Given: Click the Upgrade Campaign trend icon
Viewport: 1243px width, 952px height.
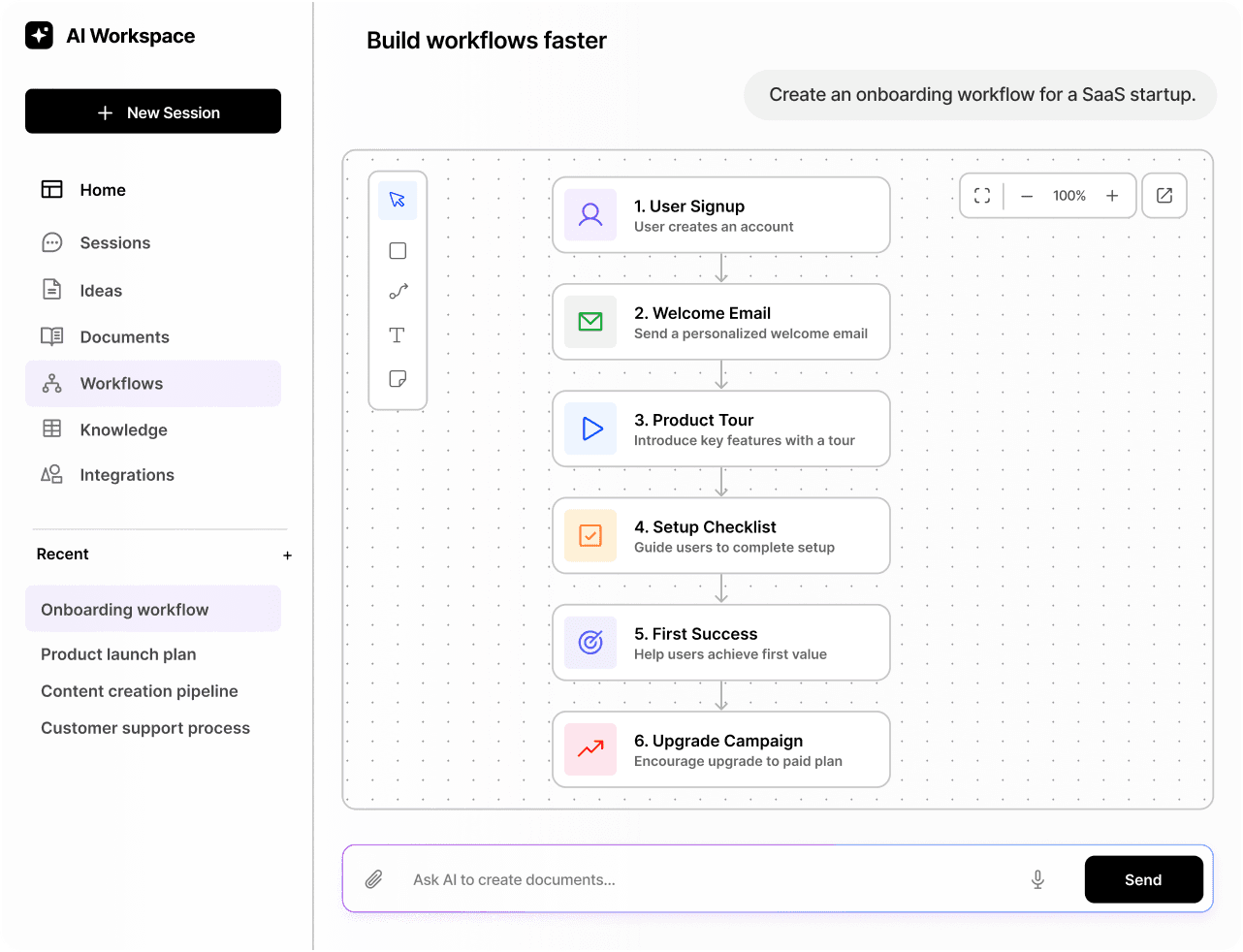Looking at the screenshot, I should point(590,749).
